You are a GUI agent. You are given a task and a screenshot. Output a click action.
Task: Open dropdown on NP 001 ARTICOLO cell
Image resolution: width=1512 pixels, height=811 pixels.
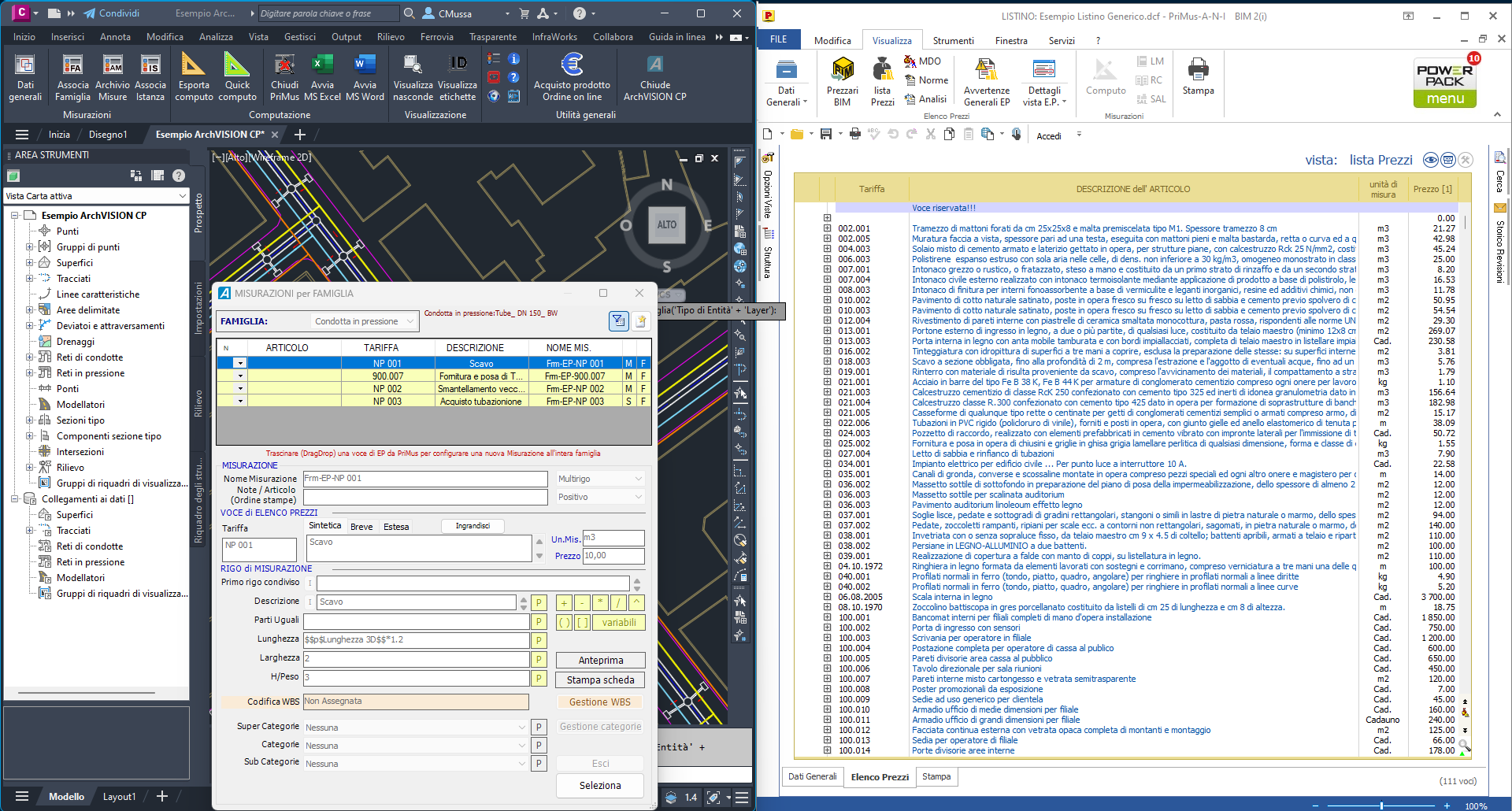240,364
